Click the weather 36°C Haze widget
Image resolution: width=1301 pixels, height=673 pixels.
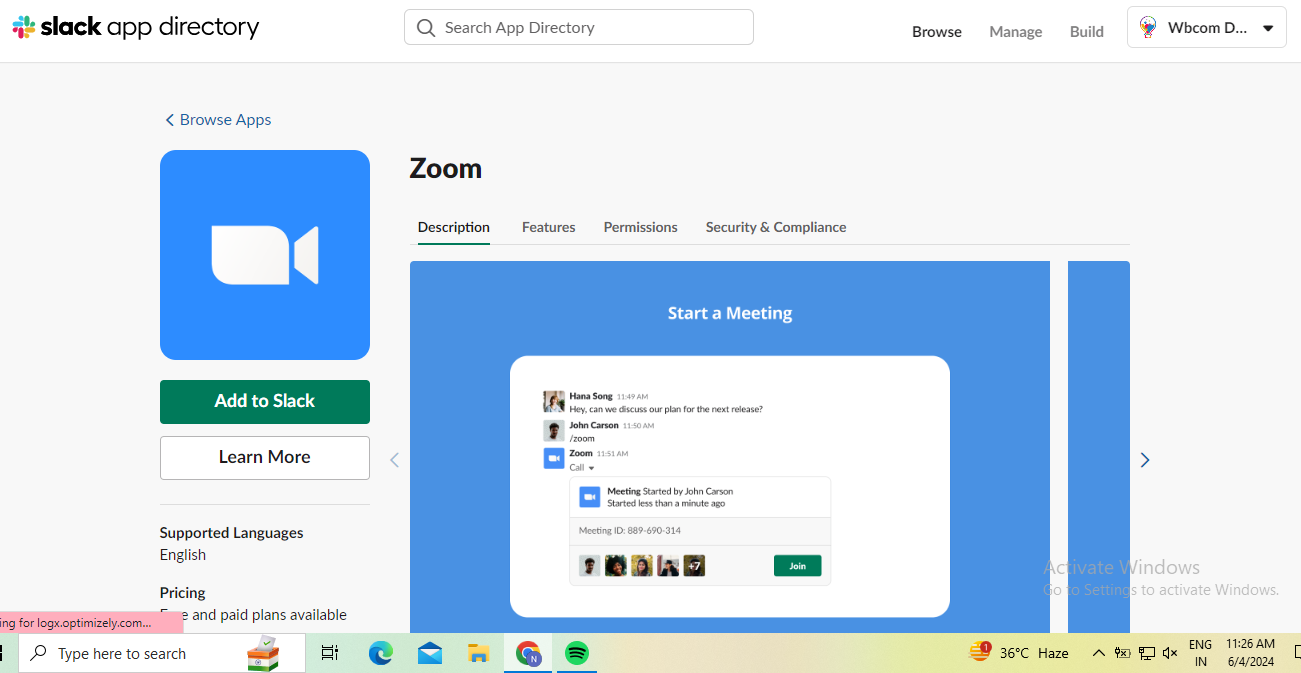coord(1019,653)
